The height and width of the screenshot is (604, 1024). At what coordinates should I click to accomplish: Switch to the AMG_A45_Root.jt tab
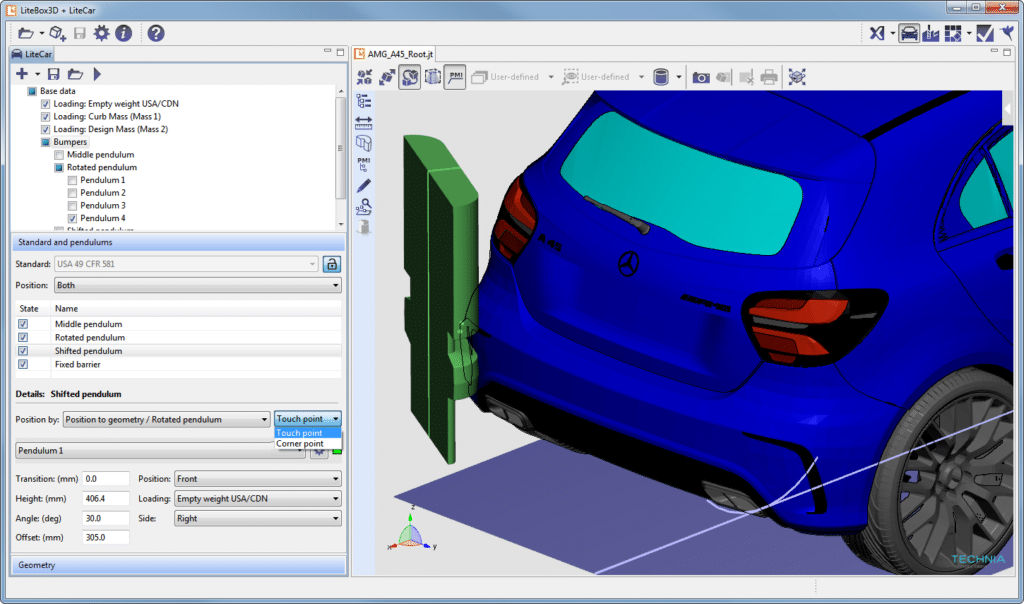394,54
